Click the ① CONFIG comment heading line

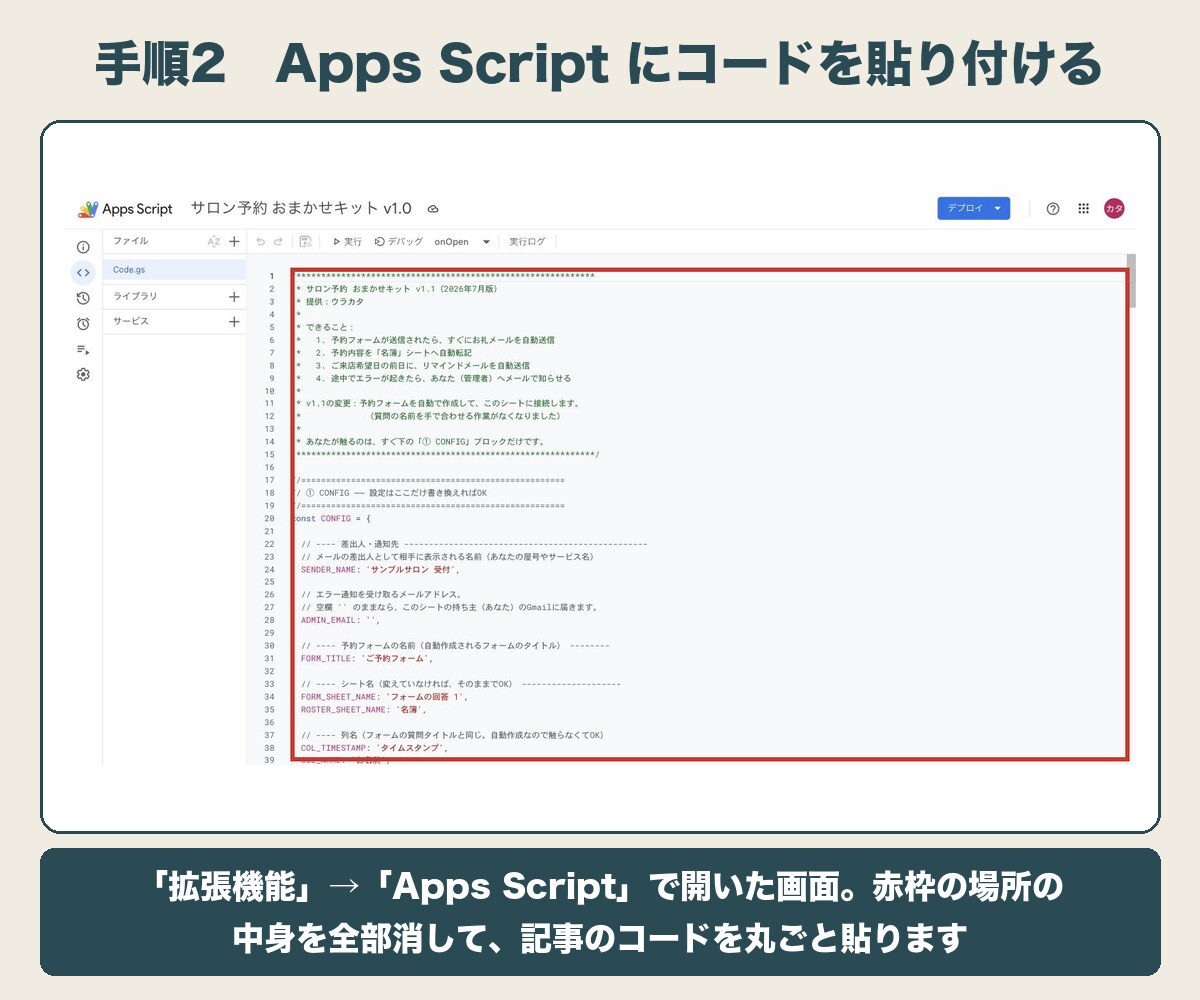click(x=391, y=493)
